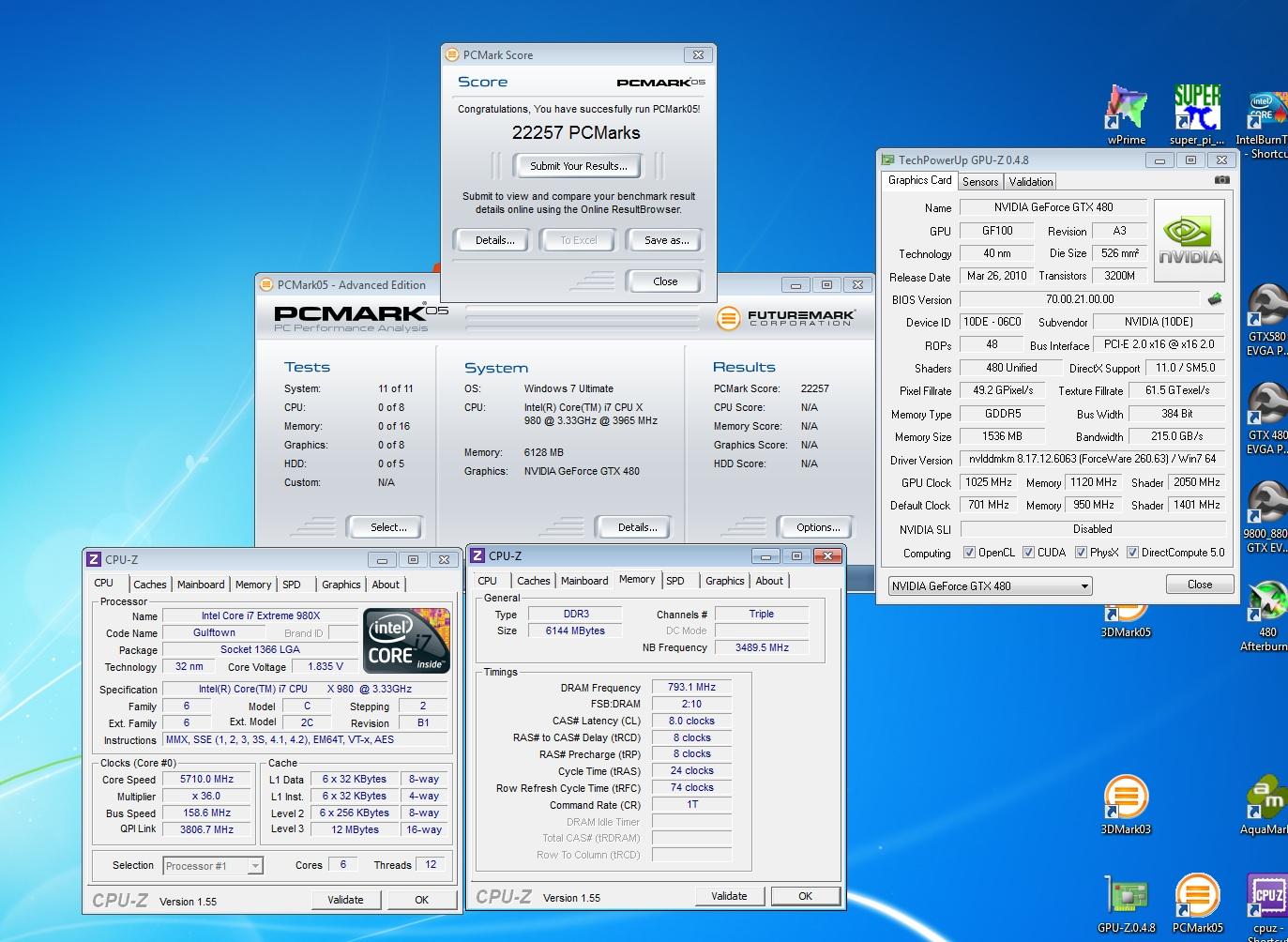Viewport: 1288px width, 942px height.
Task: Open the GTX580 EVGA desktop icon
Action: (x=1266, y=319)
